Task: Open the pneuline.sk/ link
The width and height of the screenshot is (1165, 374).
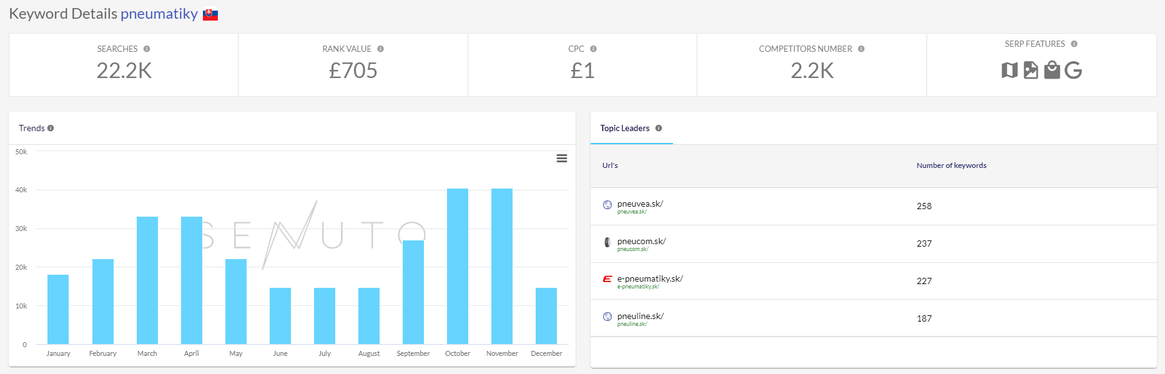Action: click(640, 315)
